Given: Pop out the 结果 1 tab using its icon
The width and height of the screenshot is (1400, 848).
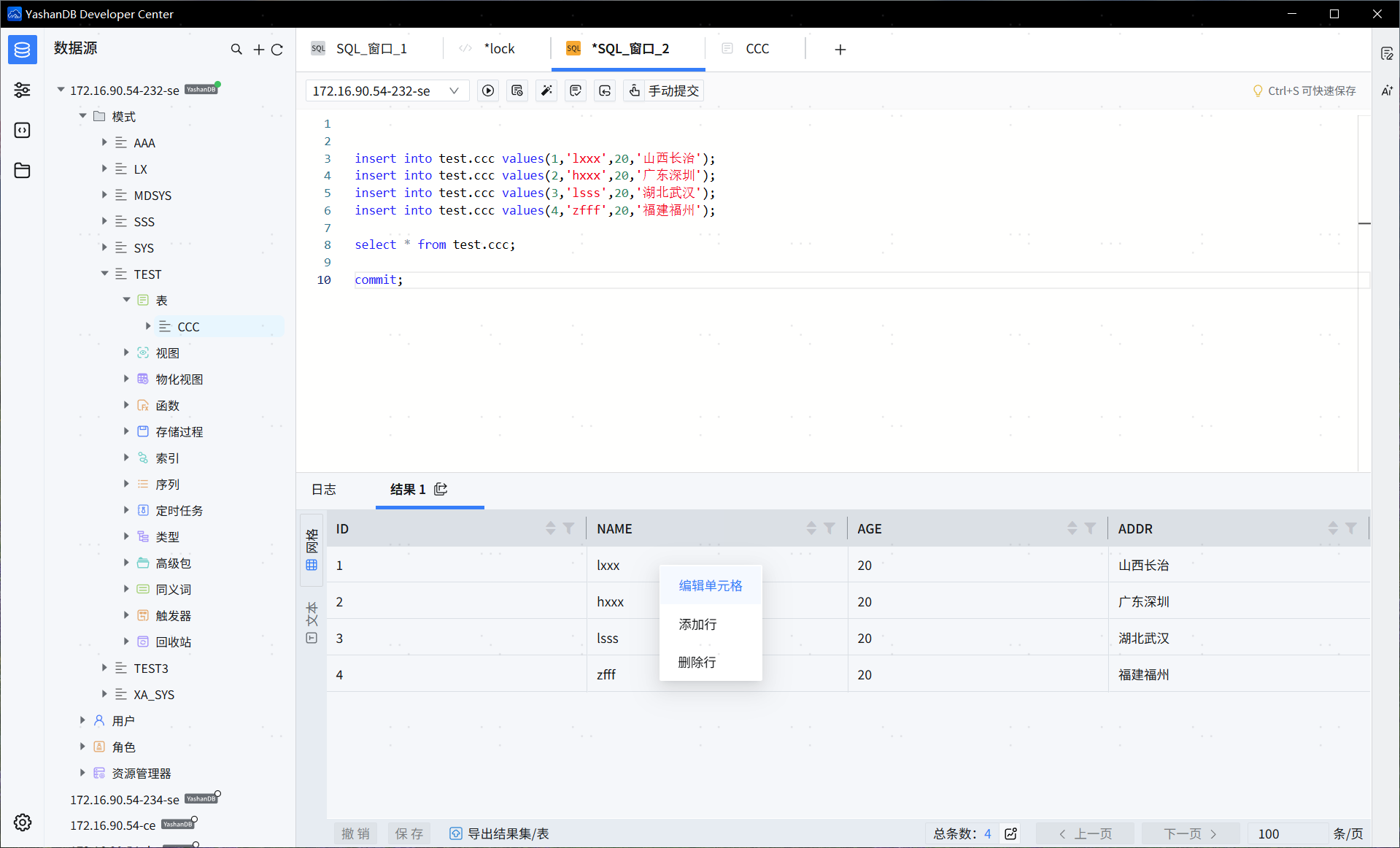Looking at the screenshot, I should point(441,489).
